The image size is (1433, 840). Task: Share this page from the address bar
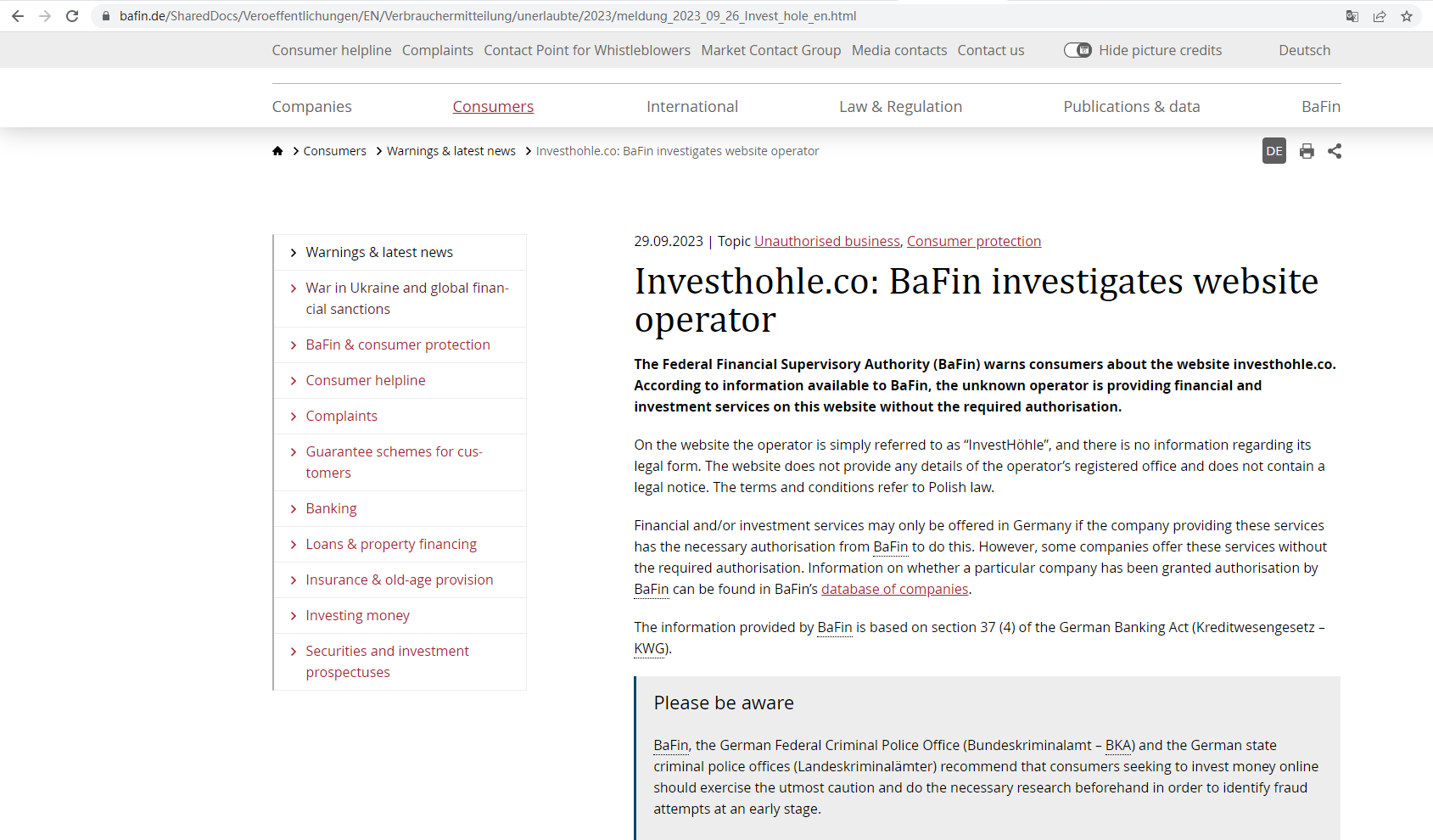pyautogui.click(x=1380, y=16)
